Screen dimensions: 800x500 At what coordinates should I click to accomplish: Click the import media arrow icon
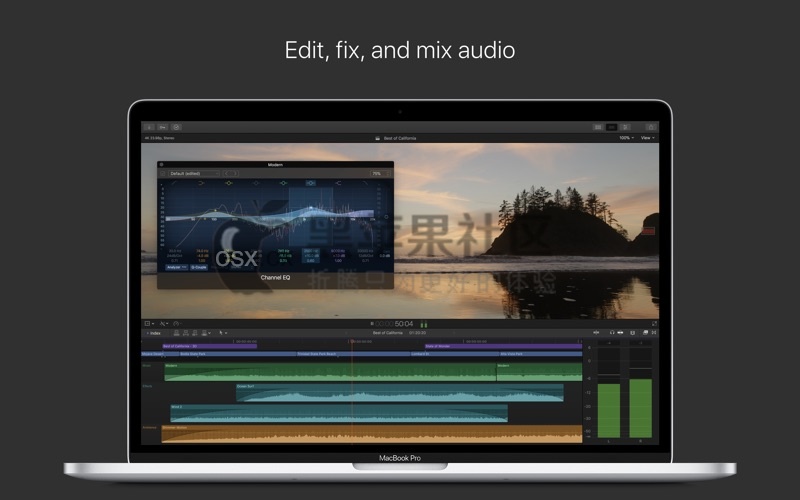coord(149,127)
